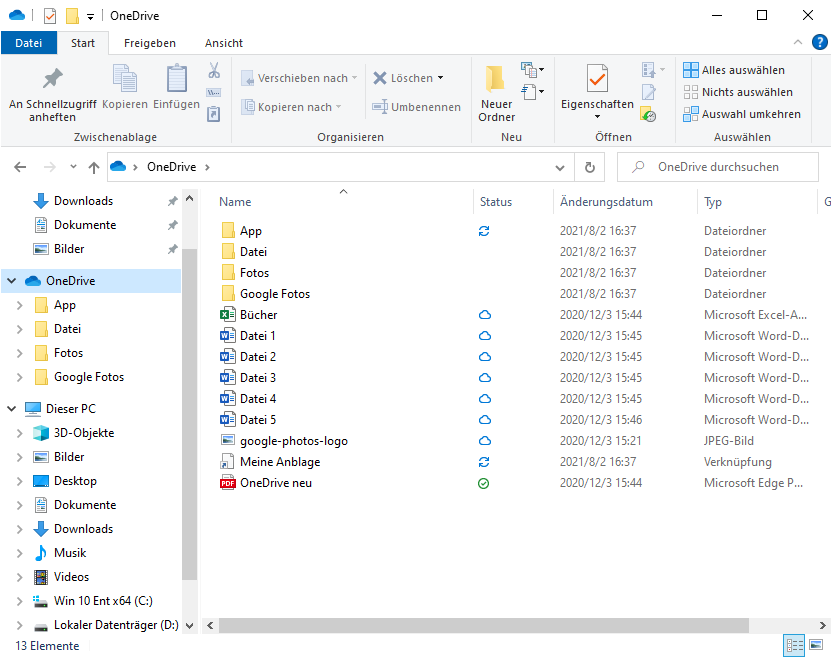The width and height of the screenshot is (832, 658).
Task: Click the scissors cut icon
Action: point(213,71)
